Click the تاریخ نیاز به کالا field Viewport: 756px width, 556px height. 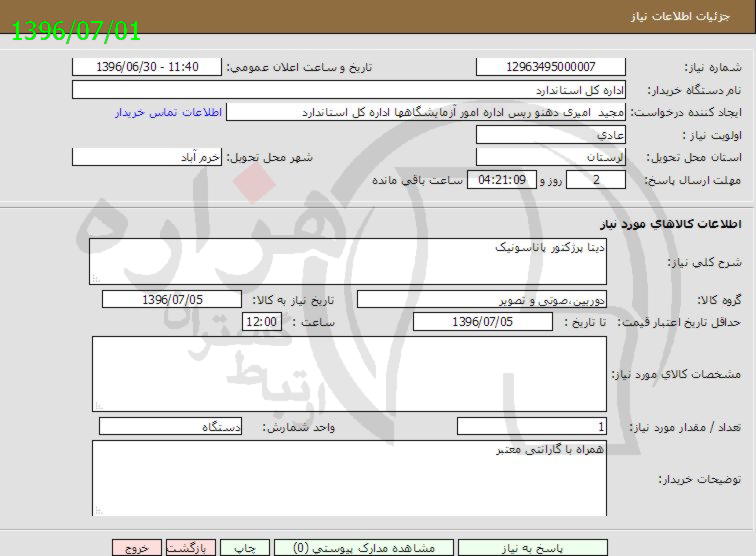[x=172, y=299]
